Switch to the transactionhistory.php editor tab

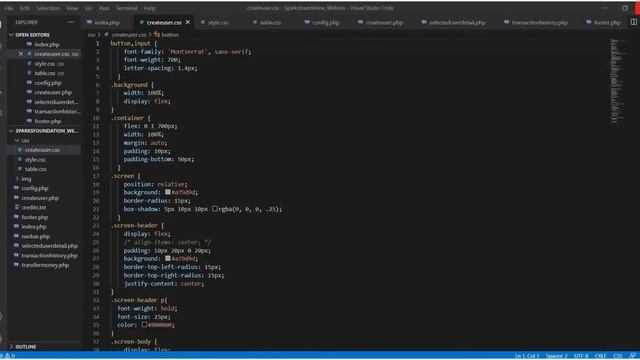(x=539, y=22)
